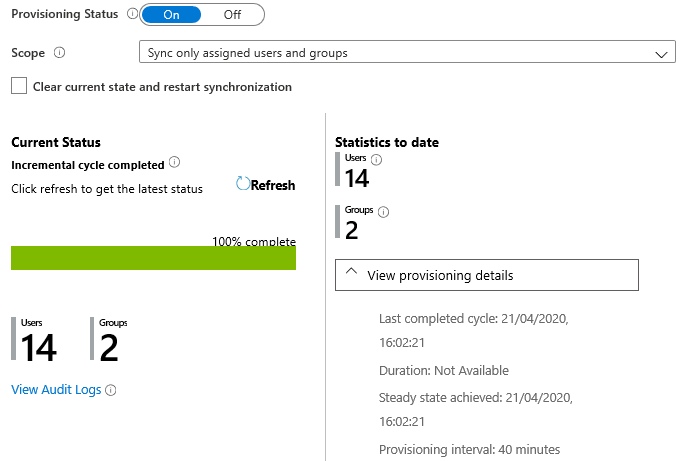Click the Refresh status text

[x=273, y=185]
